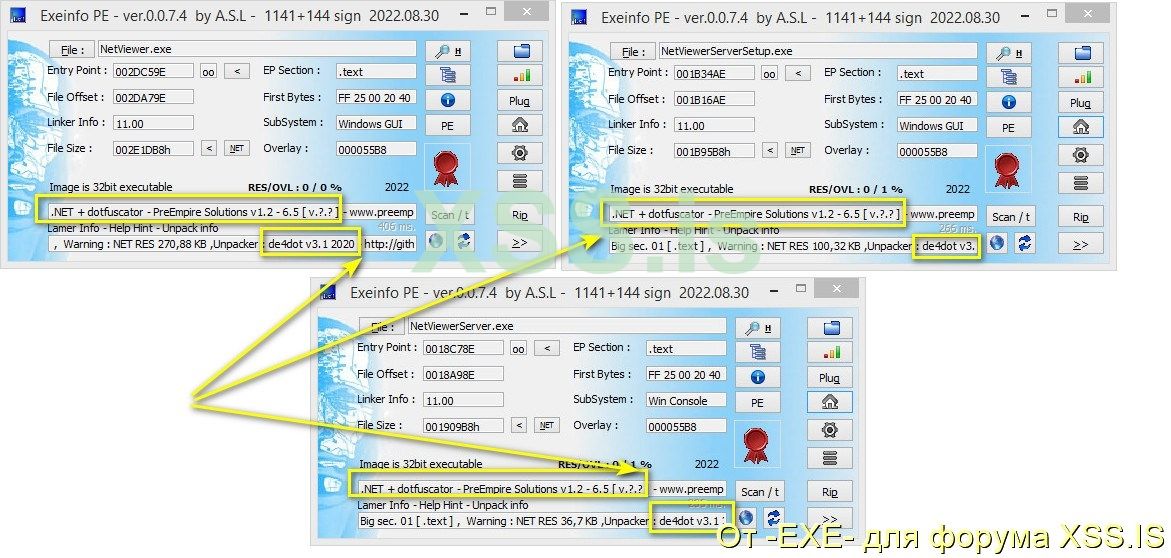Image resolution: width=1171 pixels, height=558 pixels.
Task: Click oo button in NetViewer.exe window
Action: (209, 72)
